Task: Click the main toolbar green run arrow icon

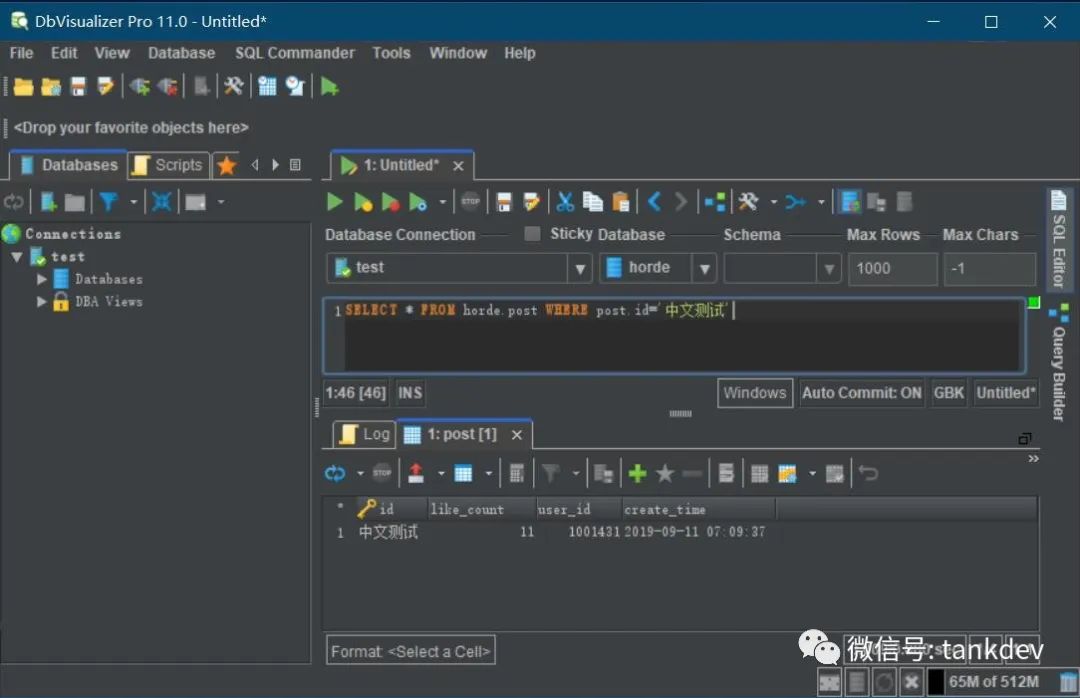Action: 329,87
